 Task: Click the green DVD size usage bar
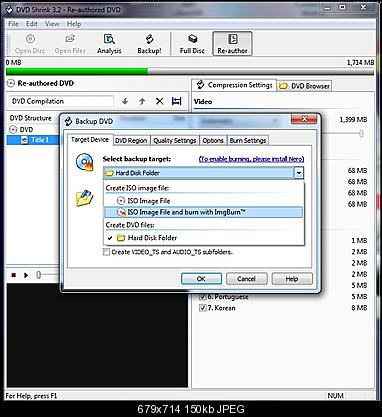tap(77, 71)
